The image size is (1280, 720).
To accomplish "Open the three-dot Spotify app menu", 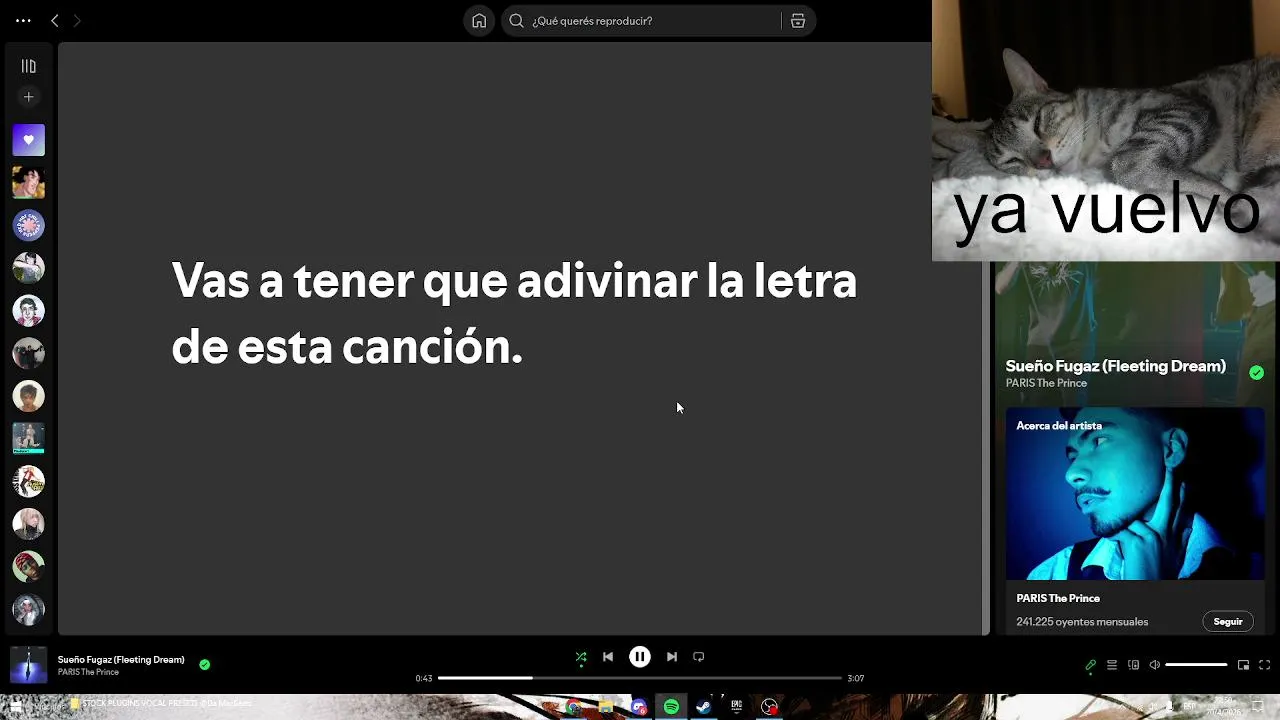I will 23,20.
